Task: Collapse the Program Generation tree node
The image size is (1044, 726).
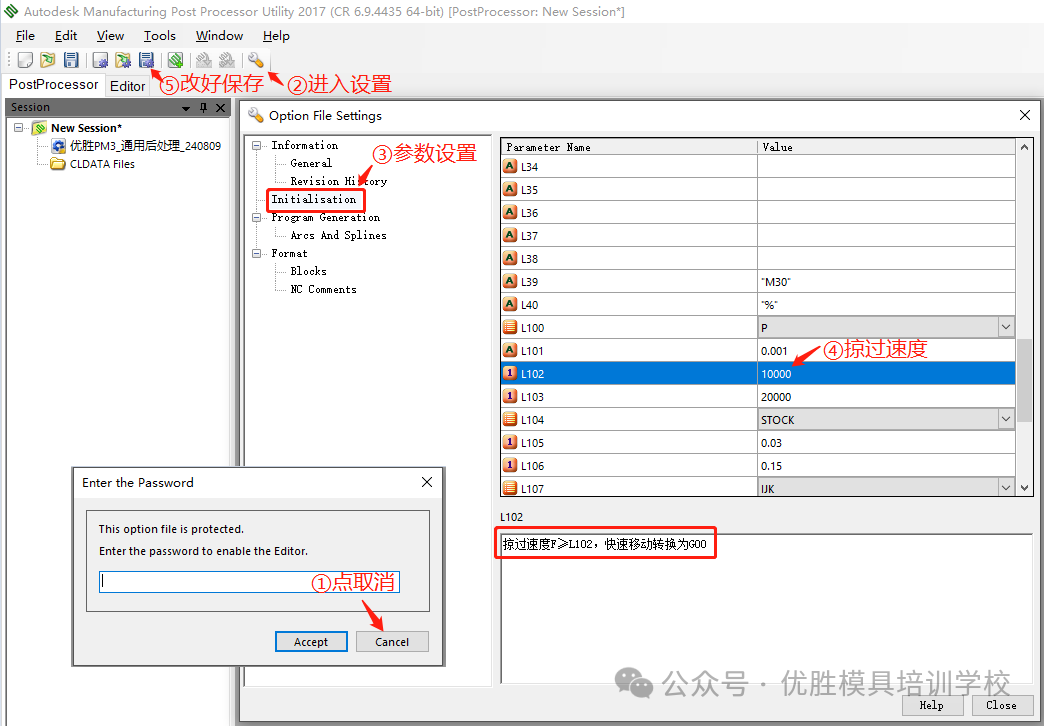Action: click(x=257, y=217)
